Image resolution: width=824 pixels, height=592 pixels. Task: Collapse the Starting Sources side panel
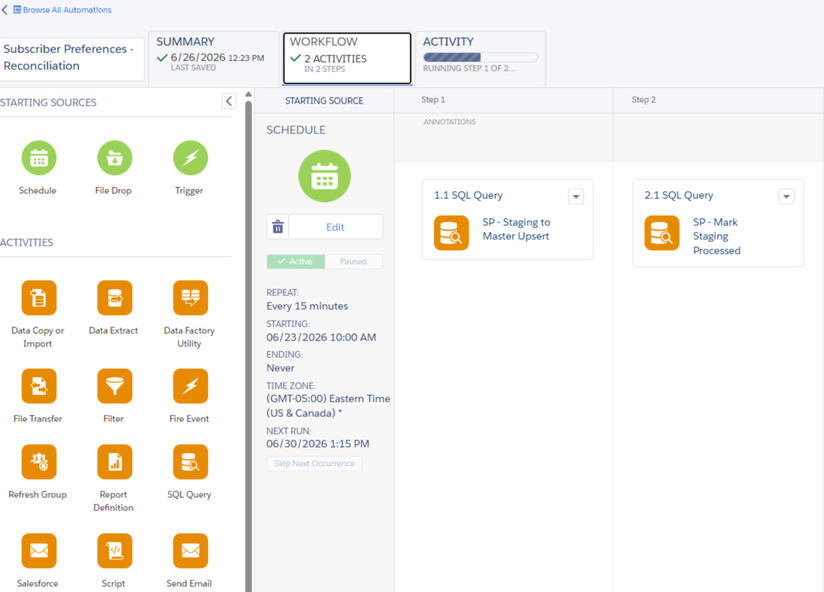pos(229,101)
